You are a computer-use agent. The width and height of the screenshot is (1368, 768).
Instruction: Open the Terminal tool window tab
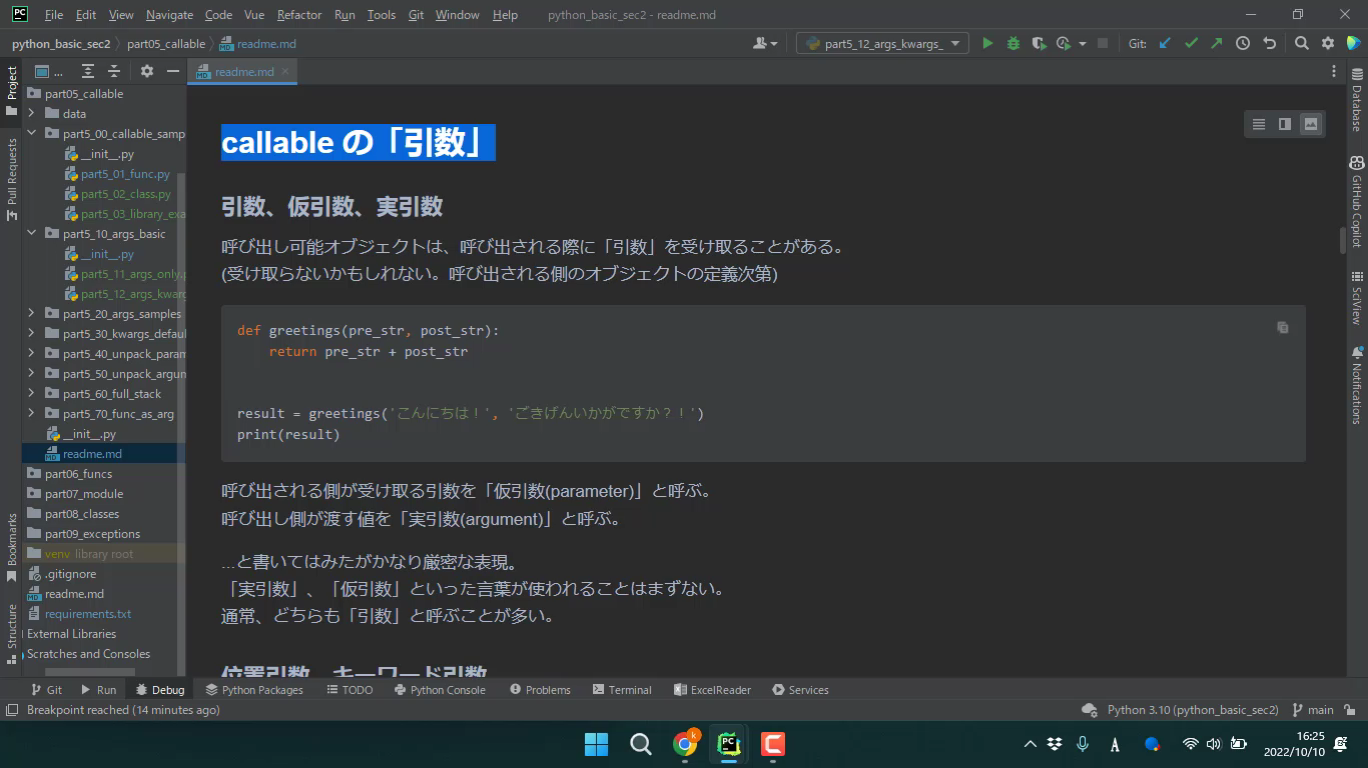[622, 690]
